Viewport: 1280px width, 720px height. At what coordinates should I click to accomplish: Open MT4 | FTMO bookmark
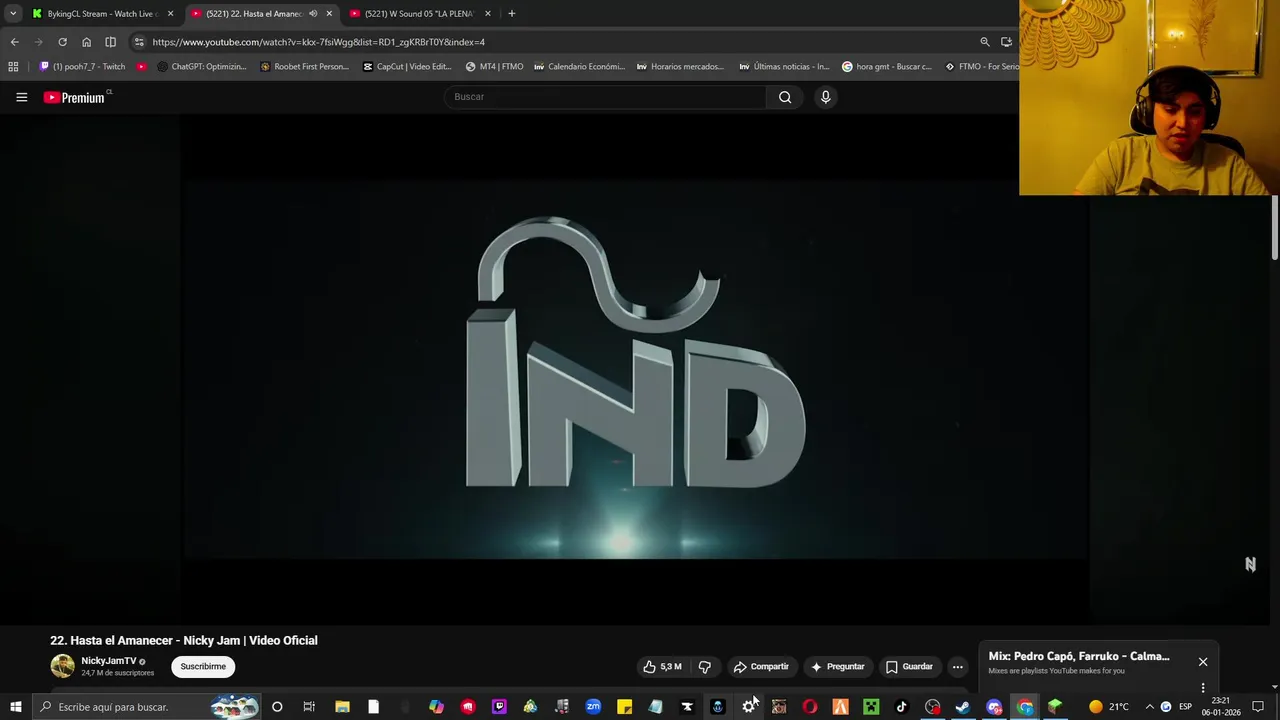point(495,67)
